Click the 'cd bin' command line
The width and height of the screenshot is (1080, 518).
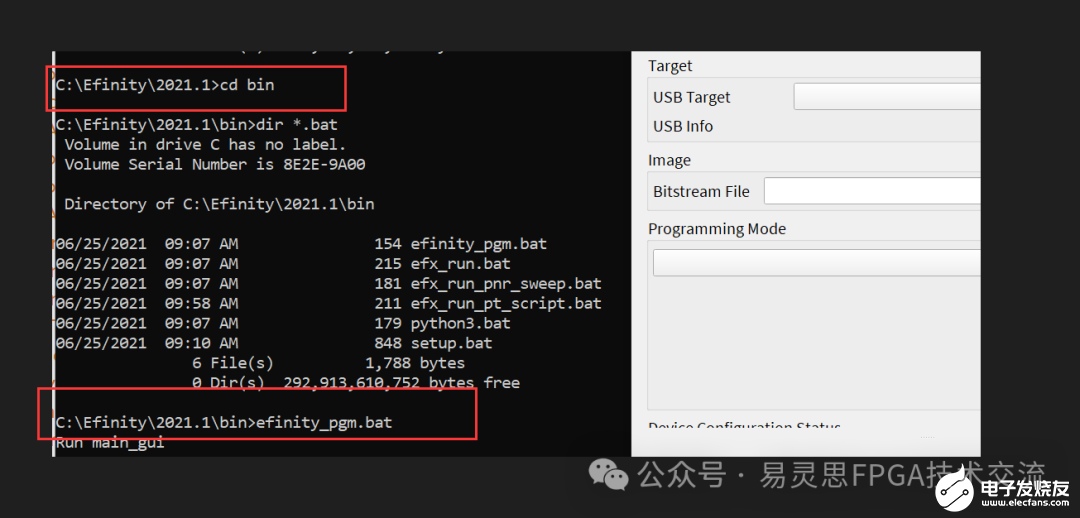165,85
